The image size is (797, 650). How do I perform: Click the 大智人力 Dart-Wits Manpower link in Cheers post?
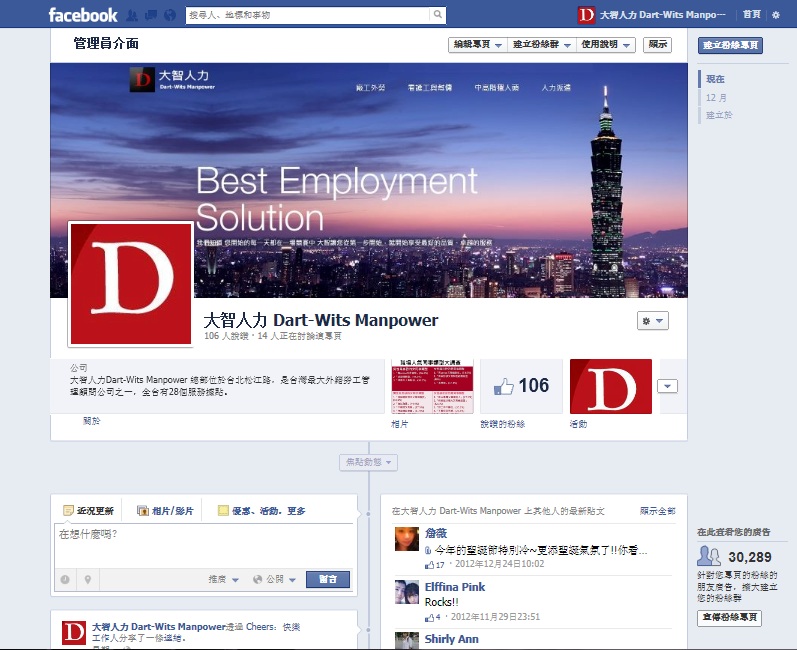[158, 627]
